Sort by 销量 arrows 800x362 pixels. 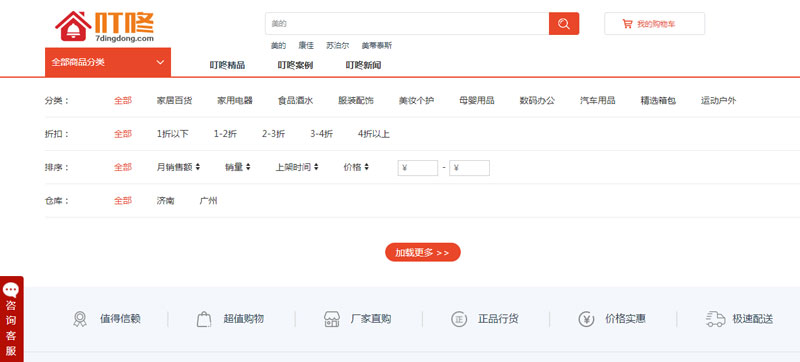248,167
